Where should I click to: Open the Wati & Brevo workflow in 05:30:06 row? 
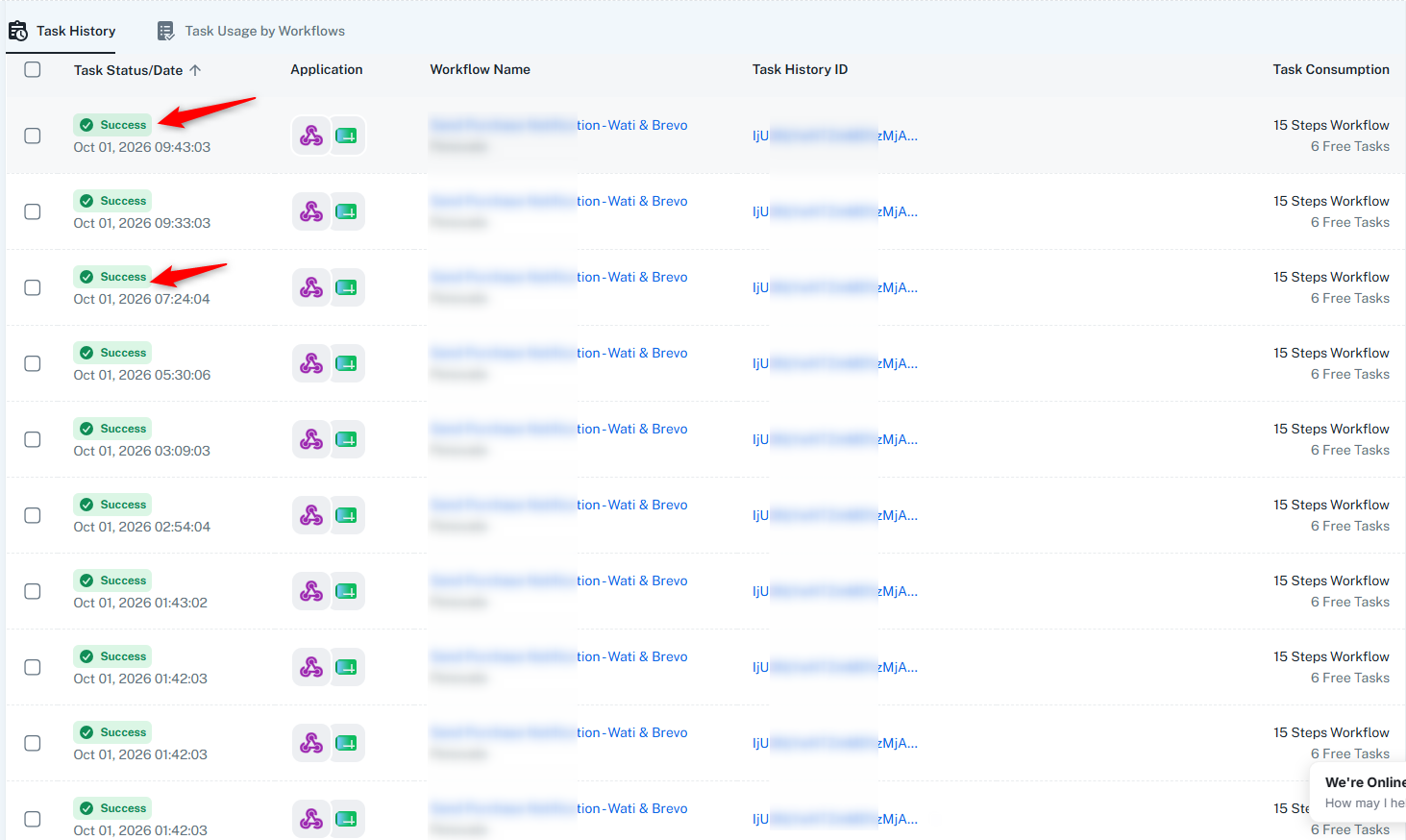[x=559, y=353]
